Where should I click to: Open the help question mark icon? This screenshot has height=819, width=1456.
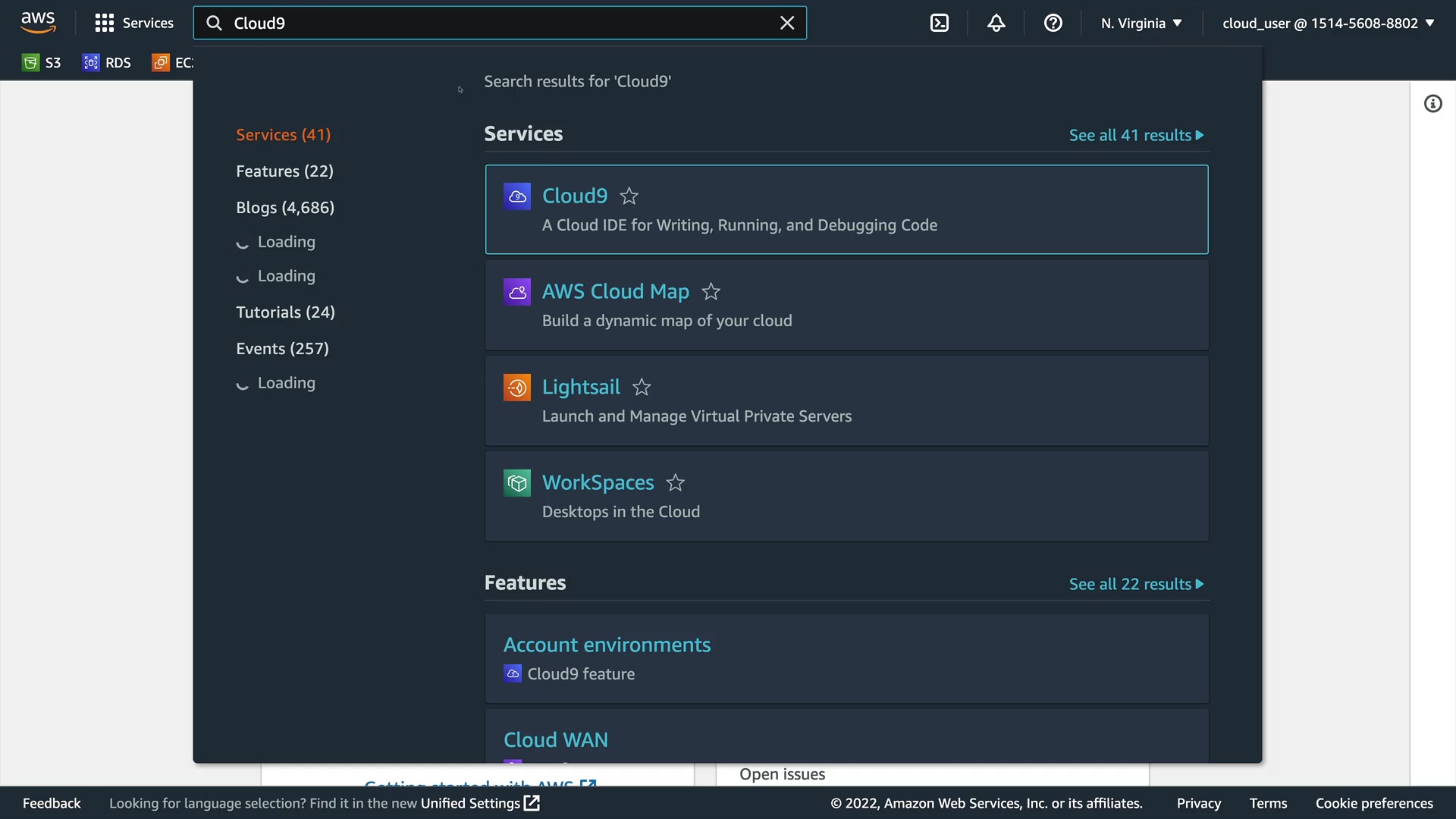(x=1053, y=23)
